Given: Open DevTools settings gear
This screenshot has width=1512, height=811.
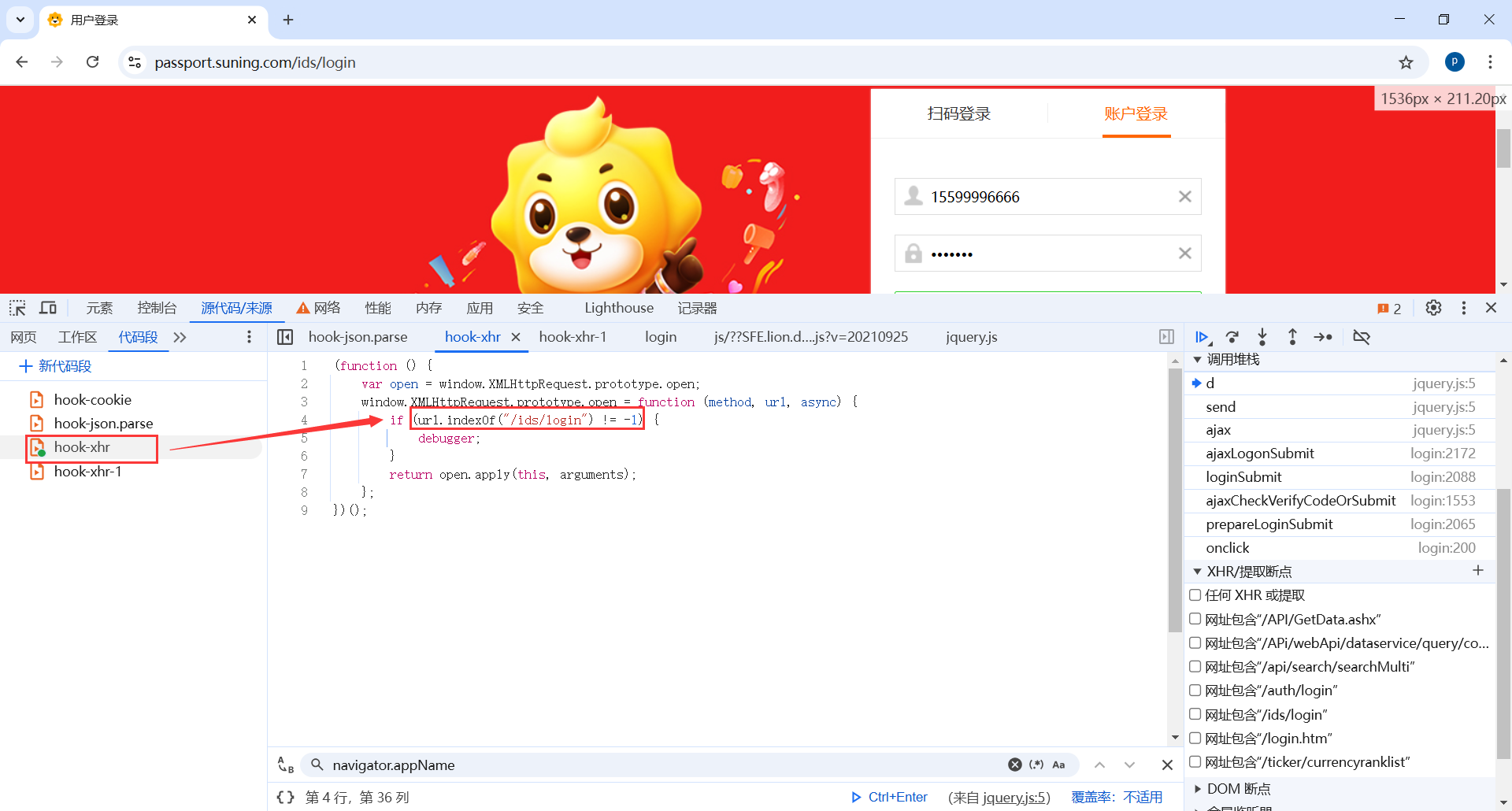Looking at the screenshot, I should tap(1433, 308).
